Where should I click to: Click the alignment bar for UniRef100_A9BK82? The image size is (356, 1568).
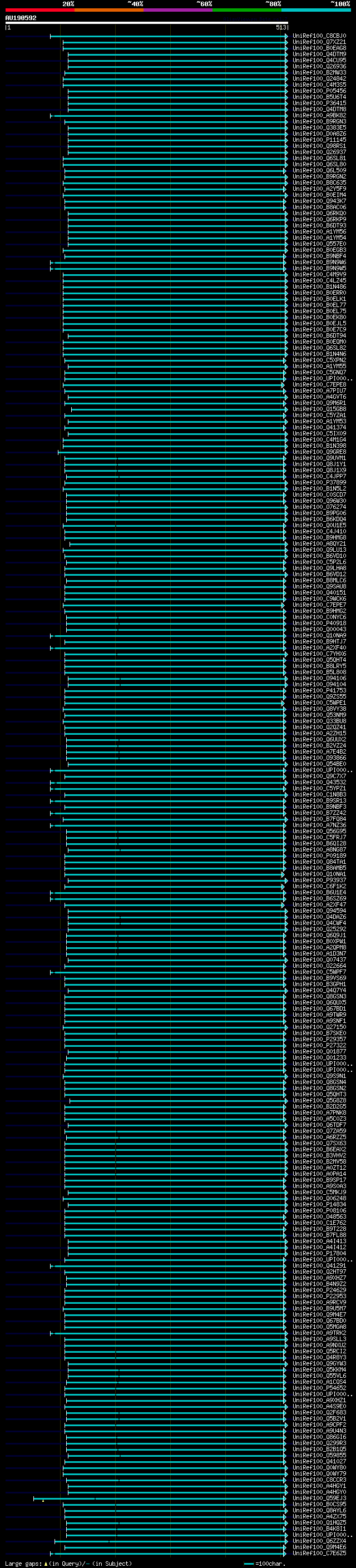[x=169, y=116]
